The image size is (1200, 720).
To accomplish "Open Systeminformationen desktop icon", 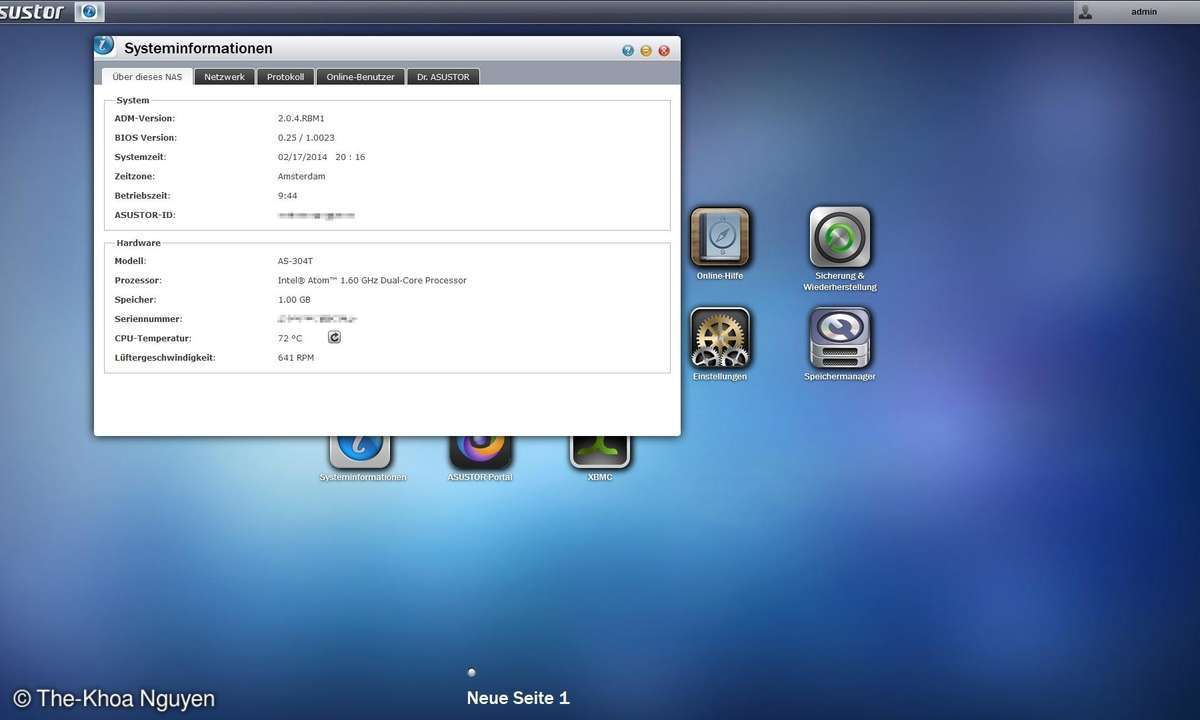I will pos(360,452).
